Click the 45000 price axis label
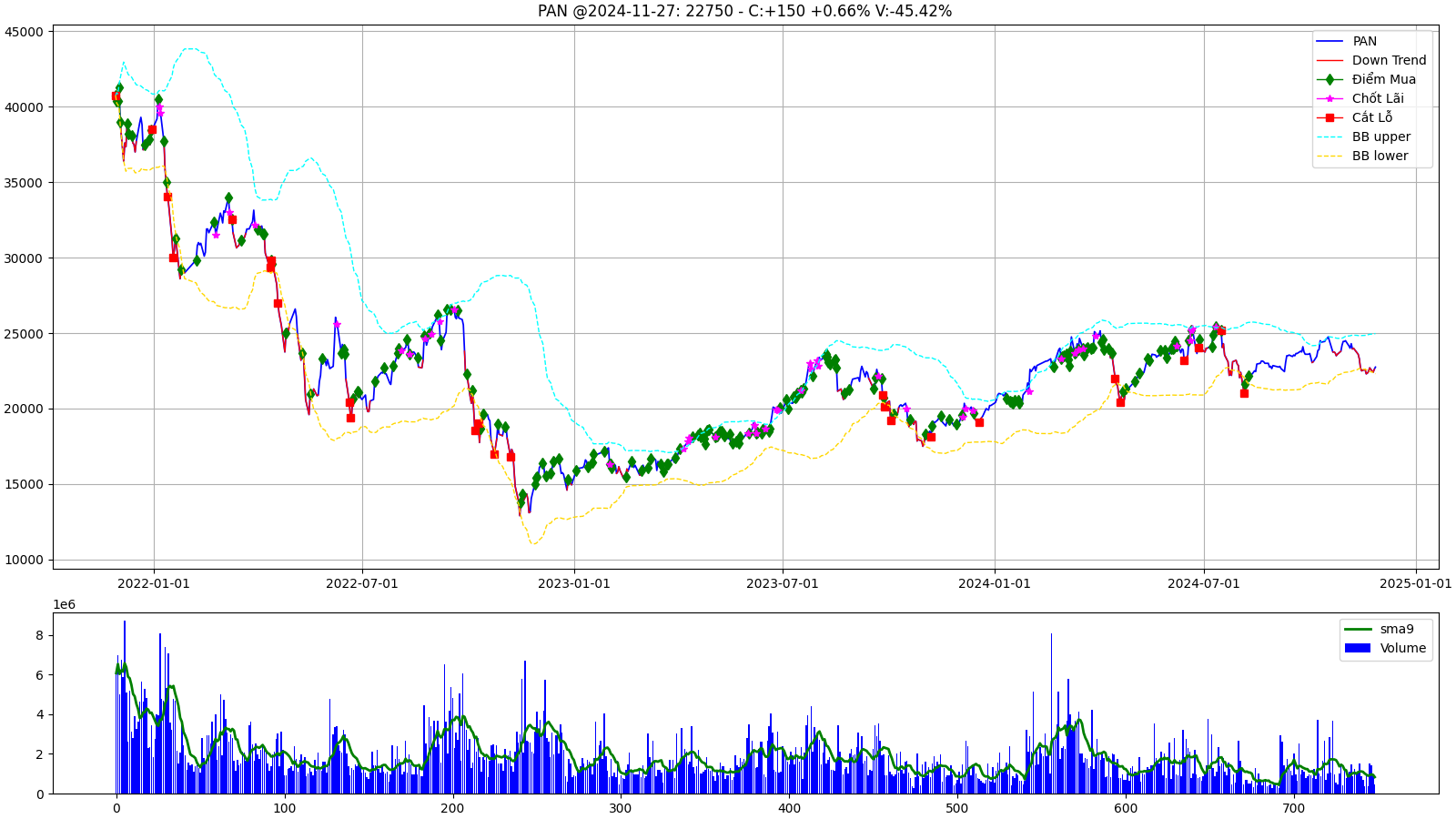 pos(24,32)
